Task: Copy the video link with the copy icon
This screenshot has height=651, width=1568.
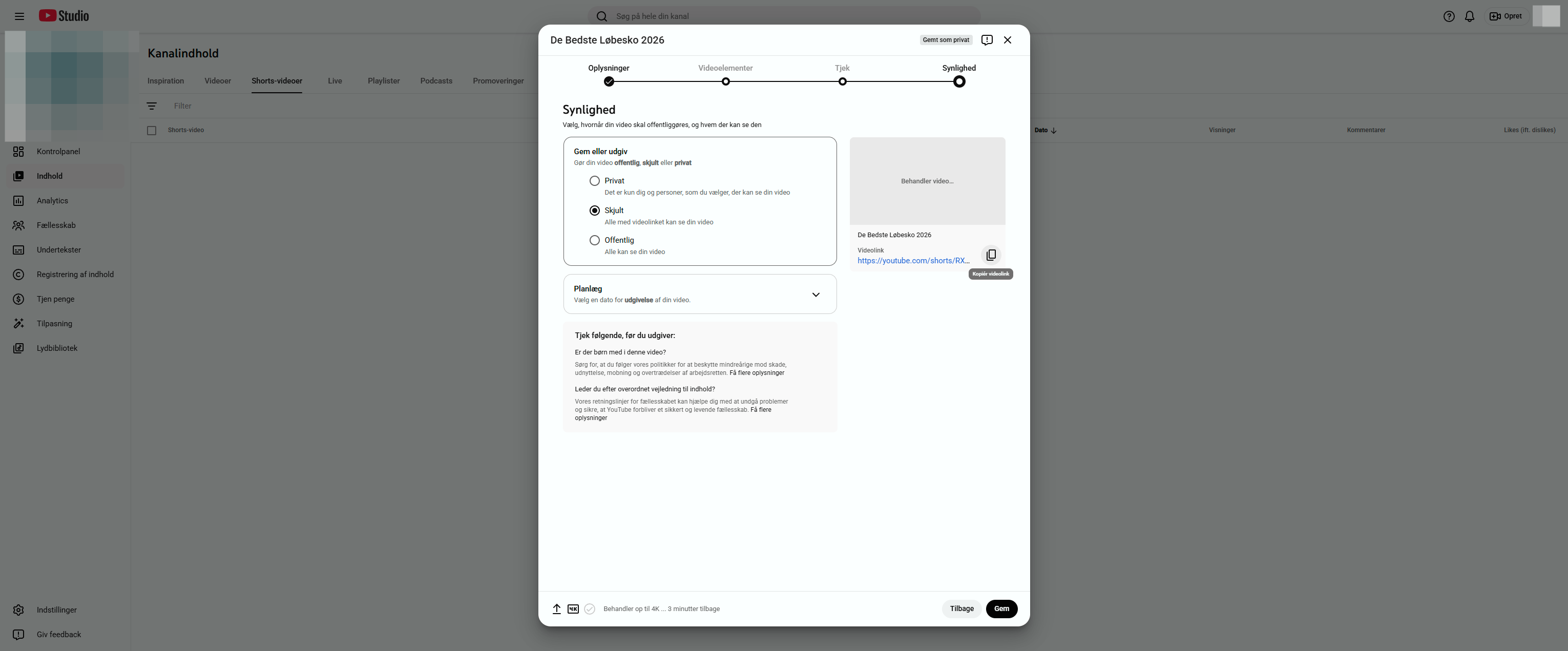Action: coord(991,255)
